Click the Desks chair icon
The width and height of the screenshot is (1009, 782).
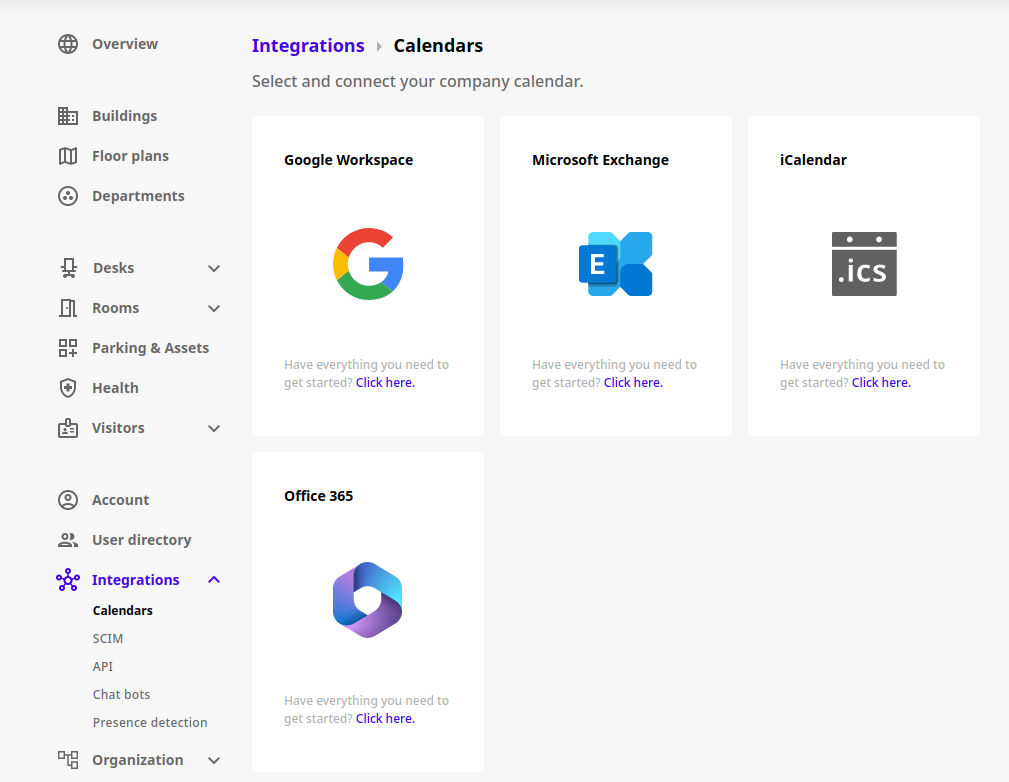tap(68, 268)
